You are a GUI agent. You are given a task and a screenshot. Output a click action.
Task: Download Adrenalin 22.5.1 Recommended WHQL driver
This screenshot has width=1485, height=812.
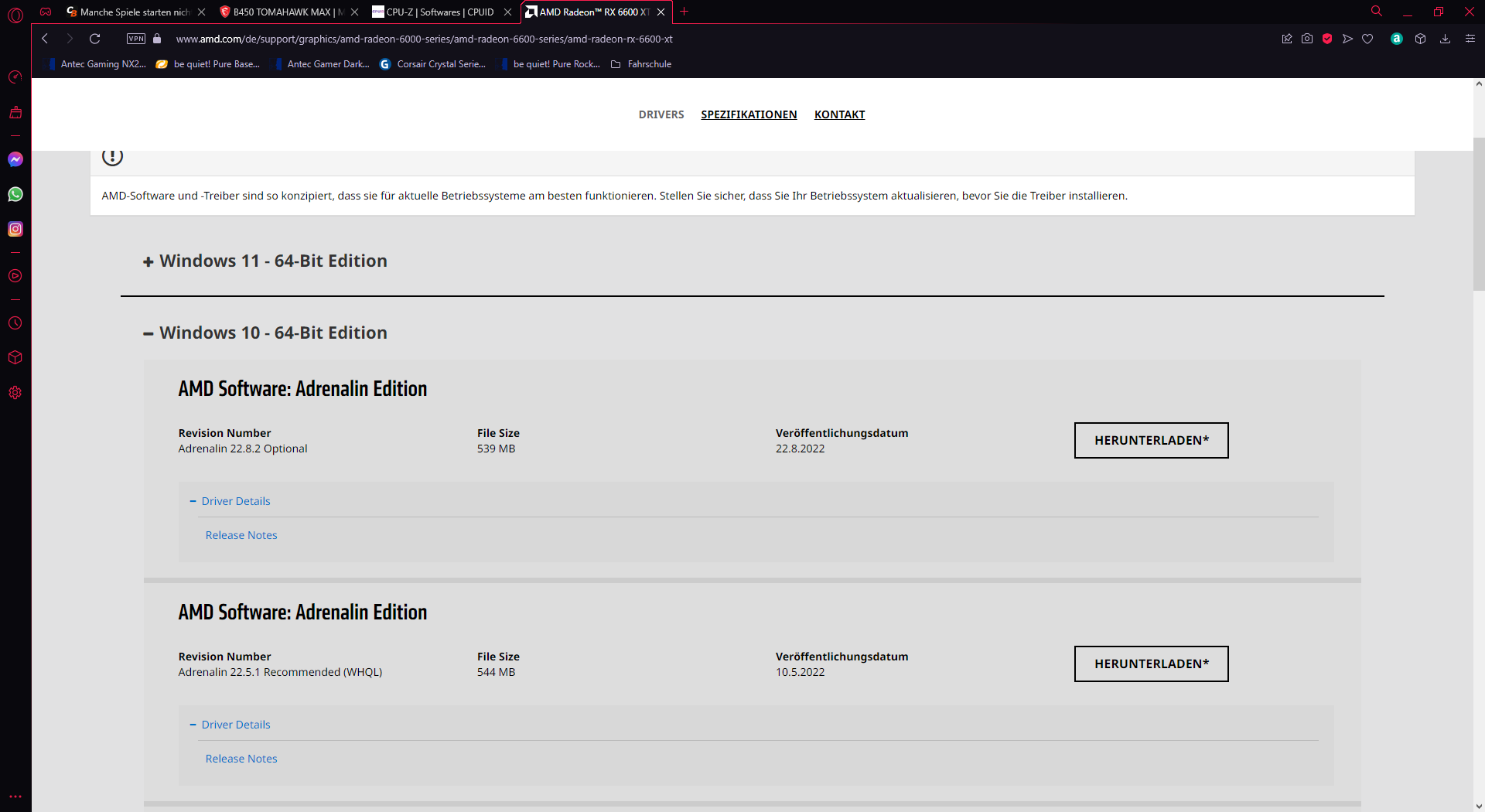[x=1151, y=664]
